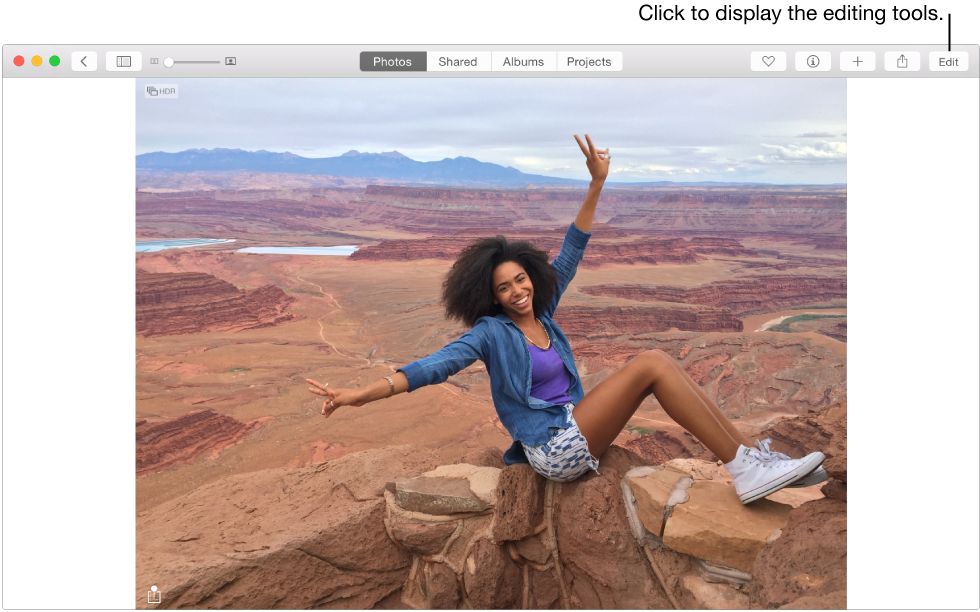Toggle the sidebar view with the split-pane button
Viewport: 980px width, 612px height.
(123, 61)
